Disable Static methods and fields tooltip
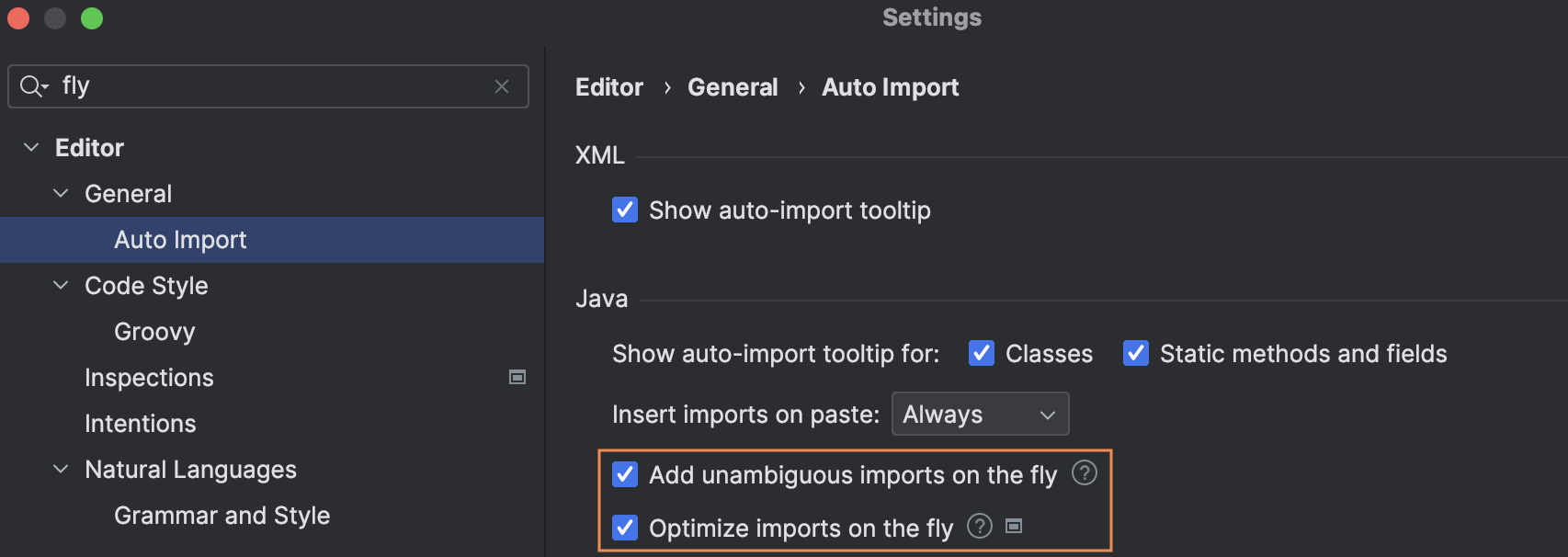 point(1136,354)
